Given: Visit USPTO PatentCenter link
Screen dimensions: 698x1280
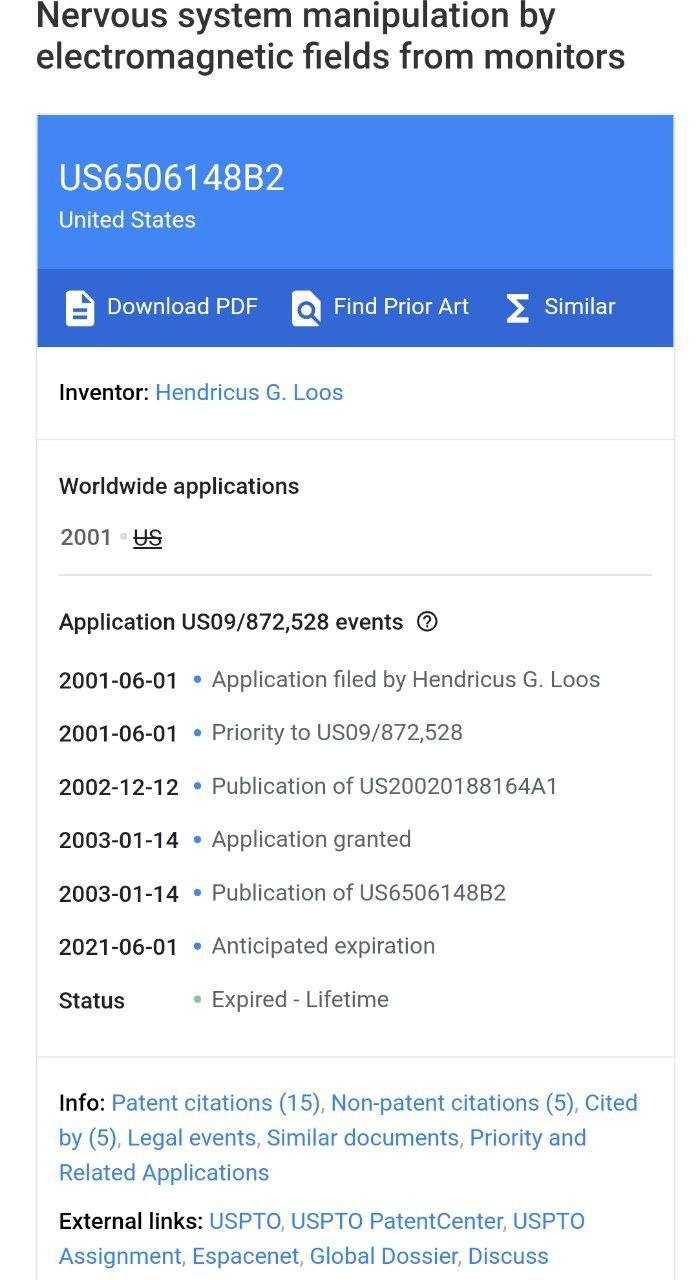Looking at the screenshot, I should [396, 1221].
